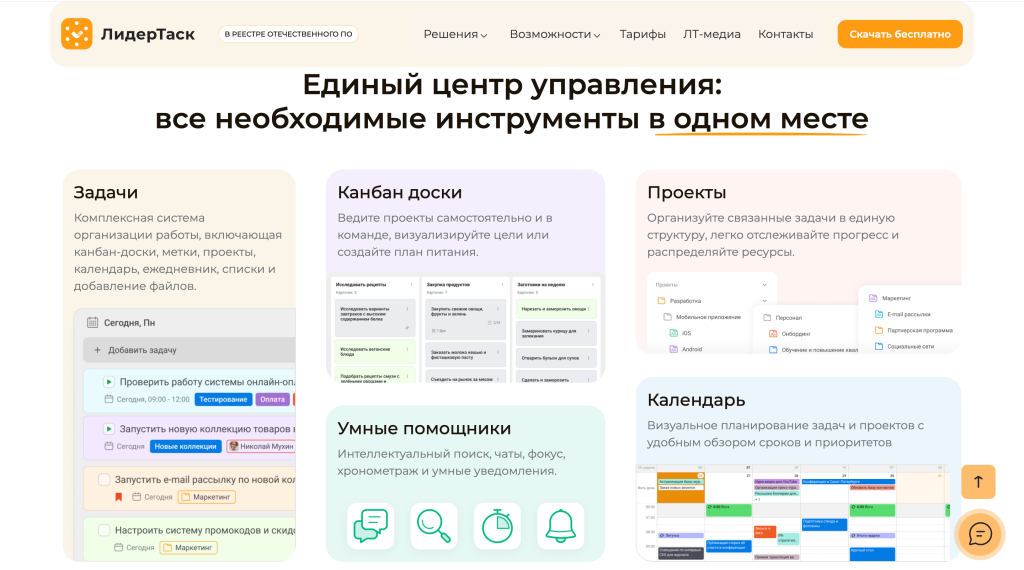This screenshot has height=570, width=1024.
Task: Click the calendar preview thumbnail
Action: [793, 513]
